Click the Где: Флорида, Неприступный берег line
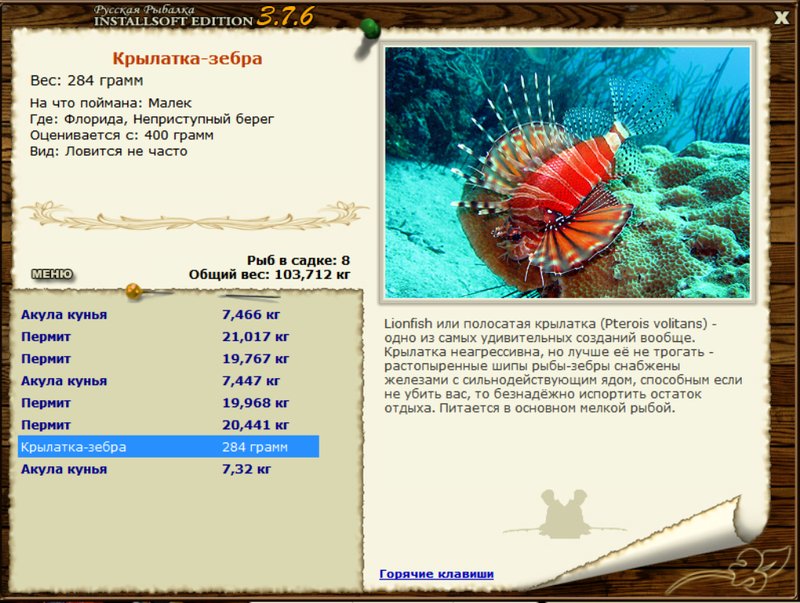 tap(152, 119)
